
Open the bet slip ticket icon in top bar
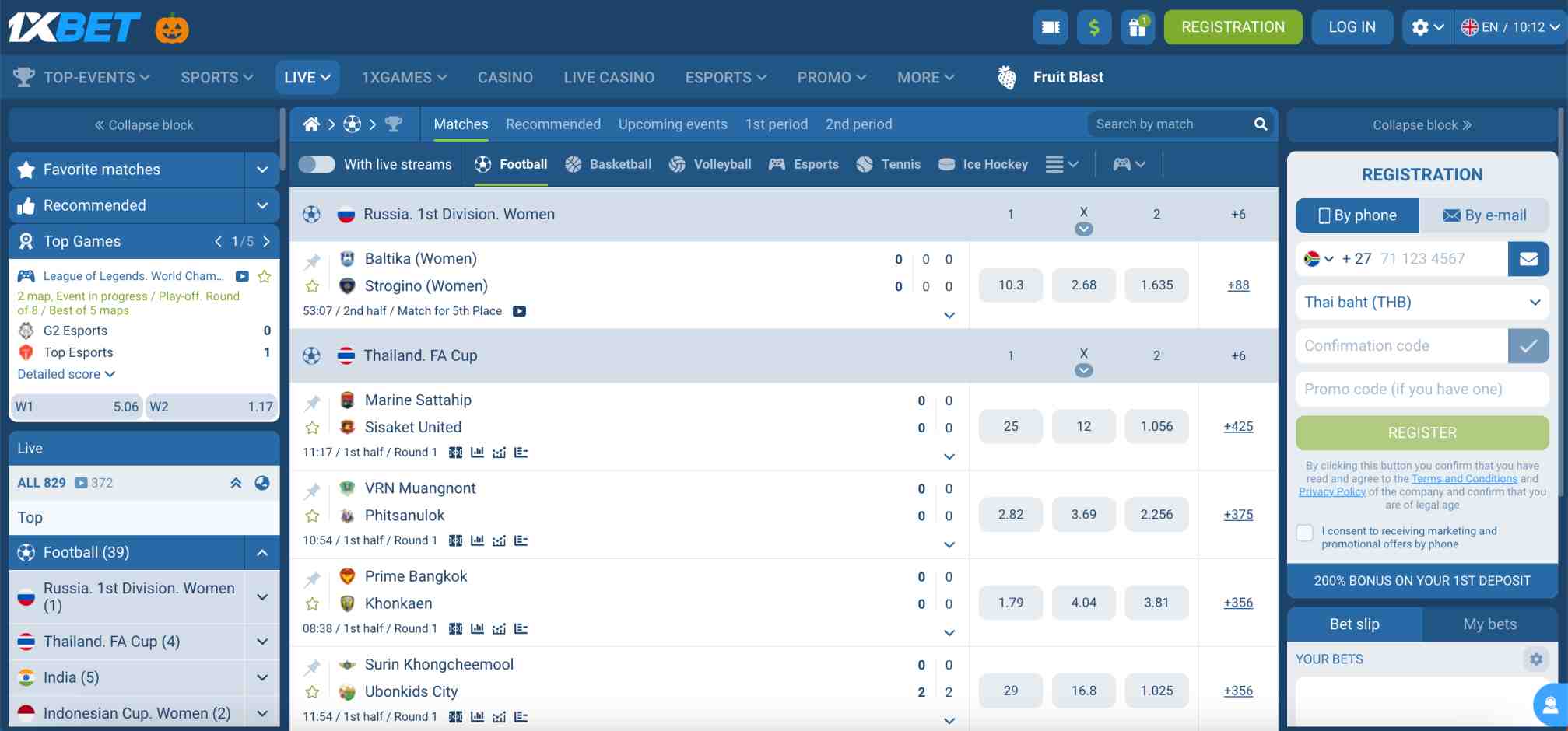click(1050, 27)
